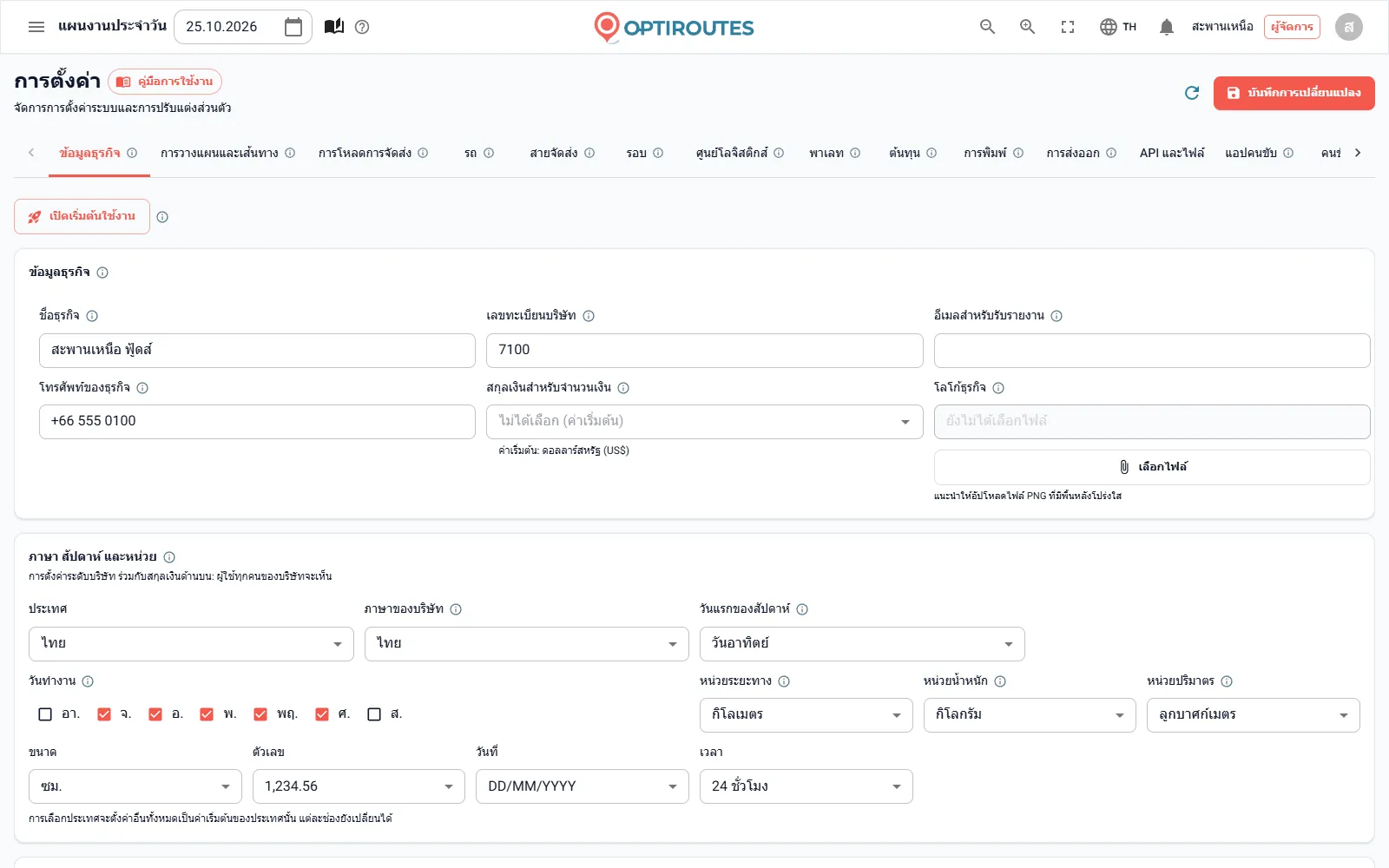This screenshot has height=868, width=1389.
Task: Uncheck the ศ. working day checkbox
Action: [322, 714]
